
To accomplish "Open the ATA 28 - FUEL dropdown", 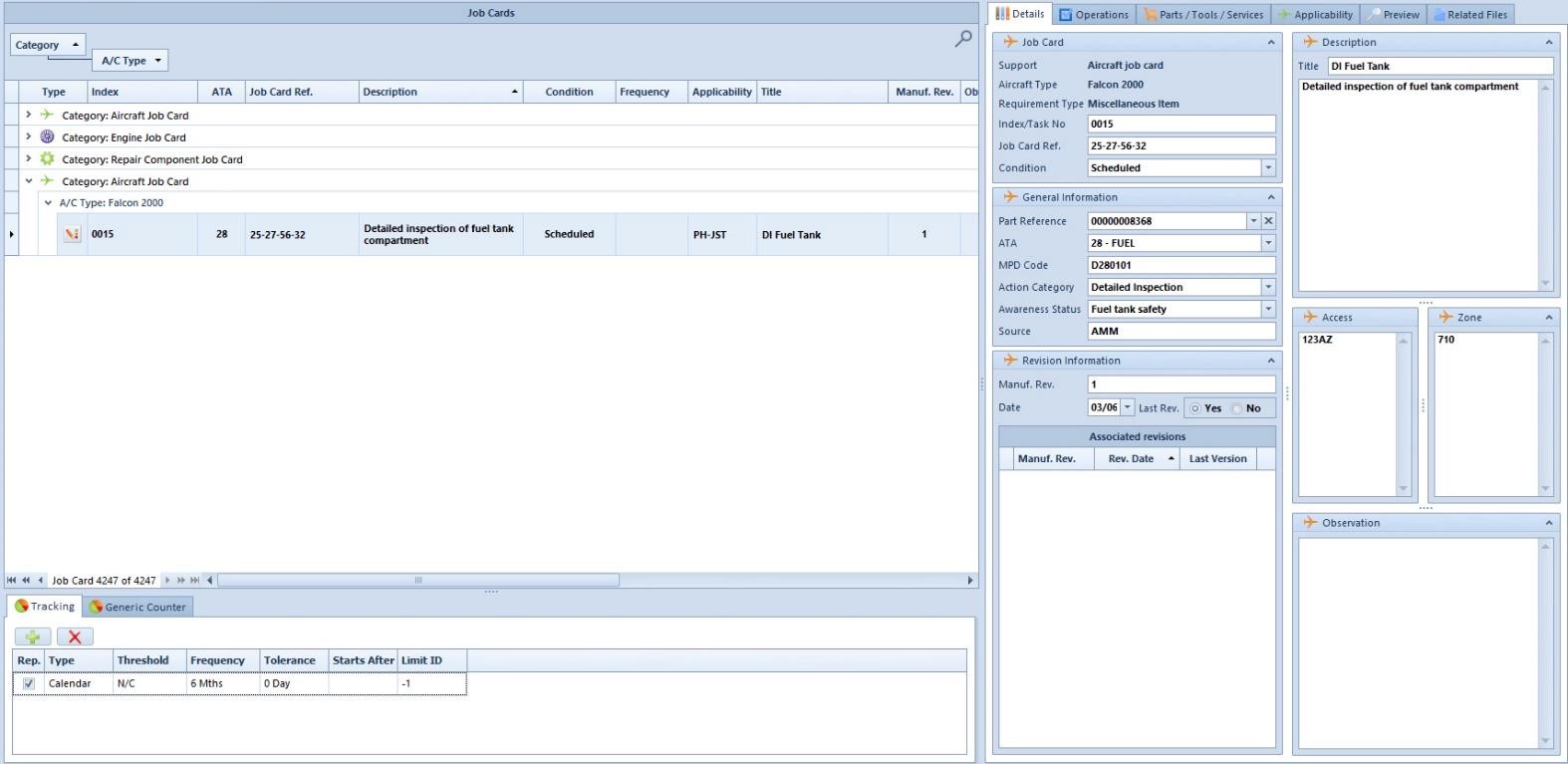I will click(x=1268, y=243).
